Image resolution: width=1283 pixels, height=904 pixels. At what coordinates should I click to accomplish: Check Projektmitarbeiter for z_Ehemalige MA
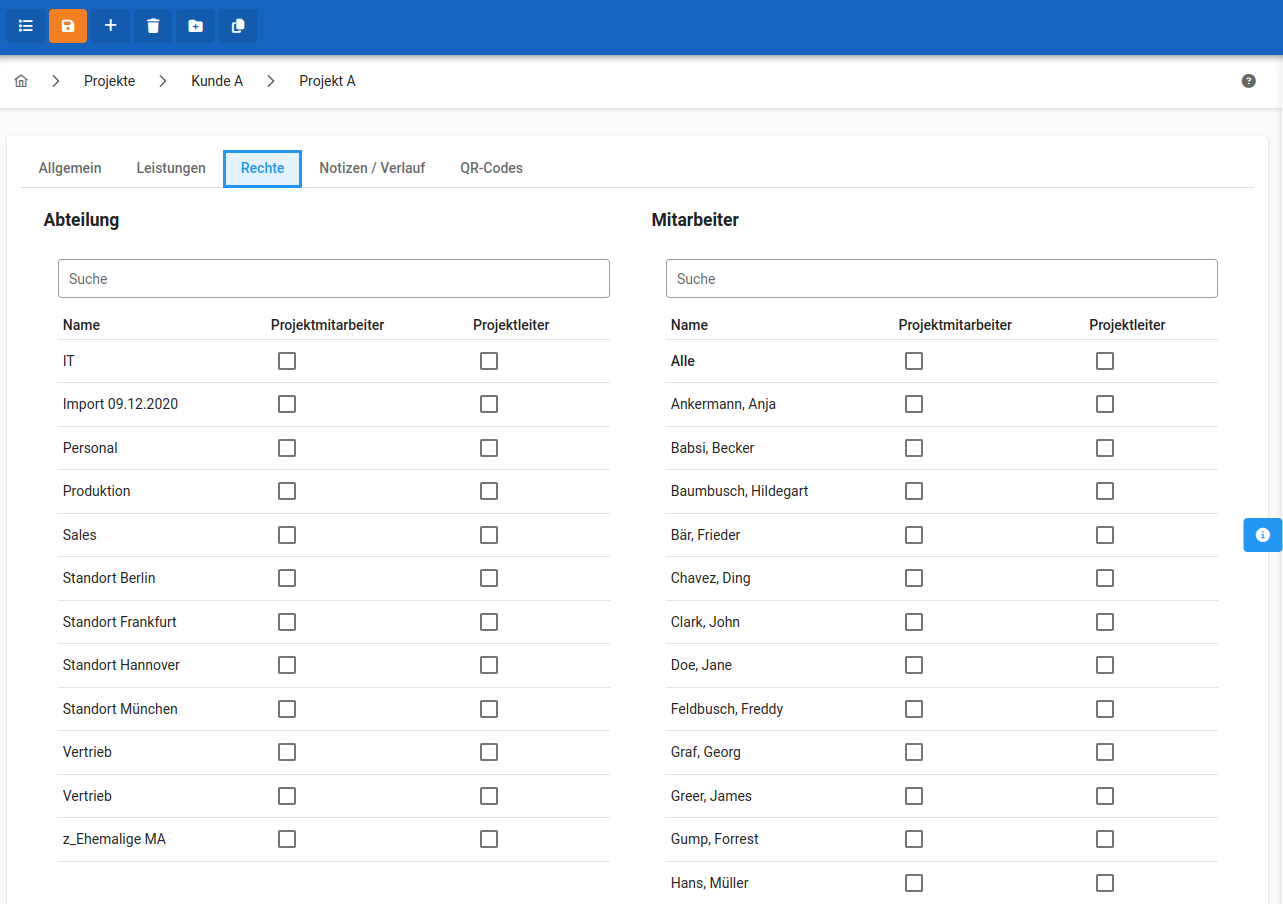click(x=287, y=839)
